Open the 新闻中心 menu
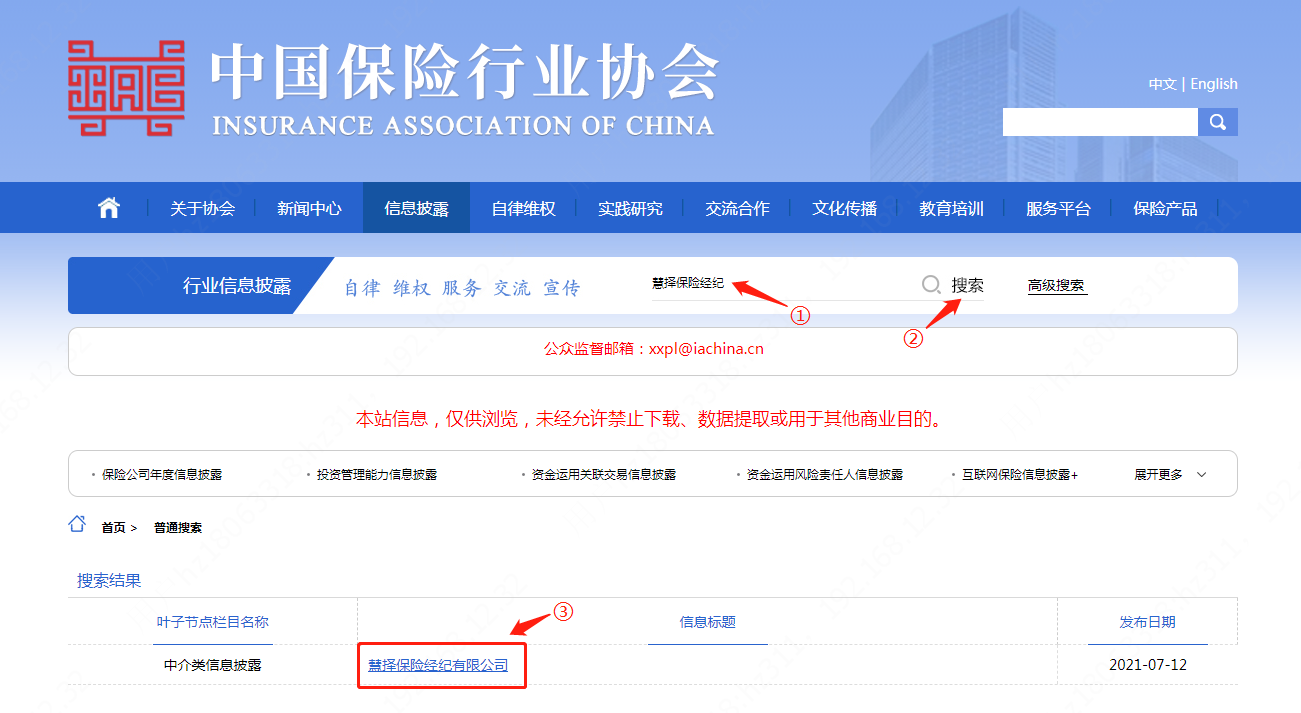The height and width of the screenshot is (713, 1301). (309, 209)
